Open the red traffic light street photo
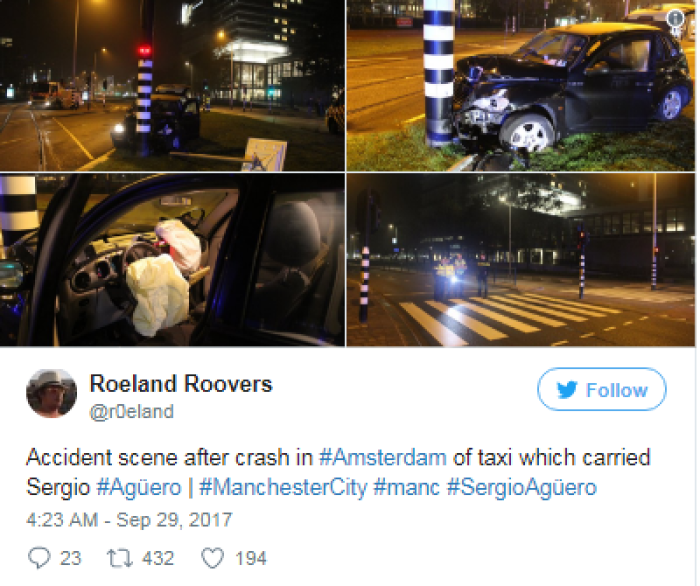This screenshot has height=586, width=700. coord(172,85)
